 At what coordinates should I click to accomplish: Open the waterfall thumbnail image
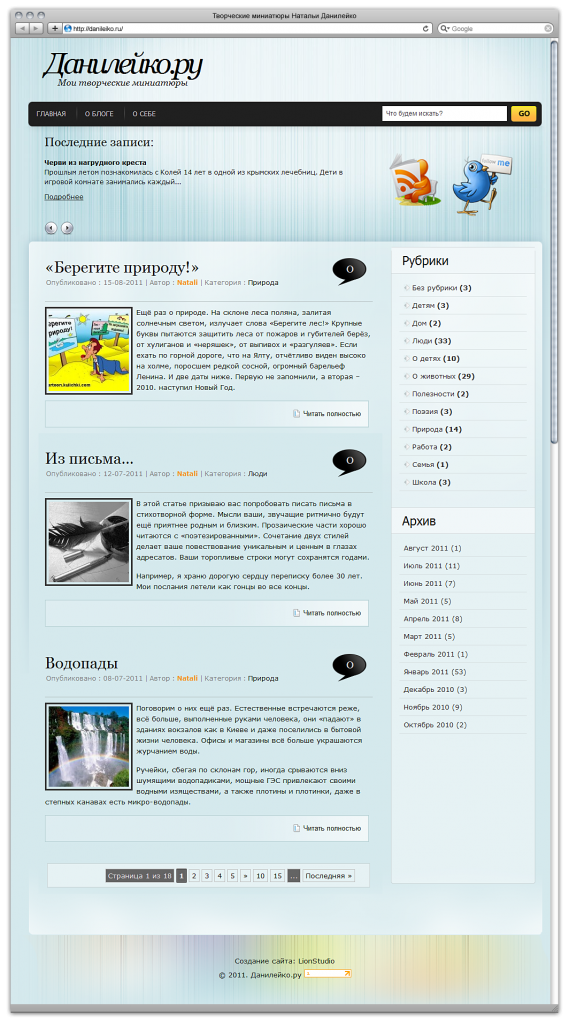89,746
